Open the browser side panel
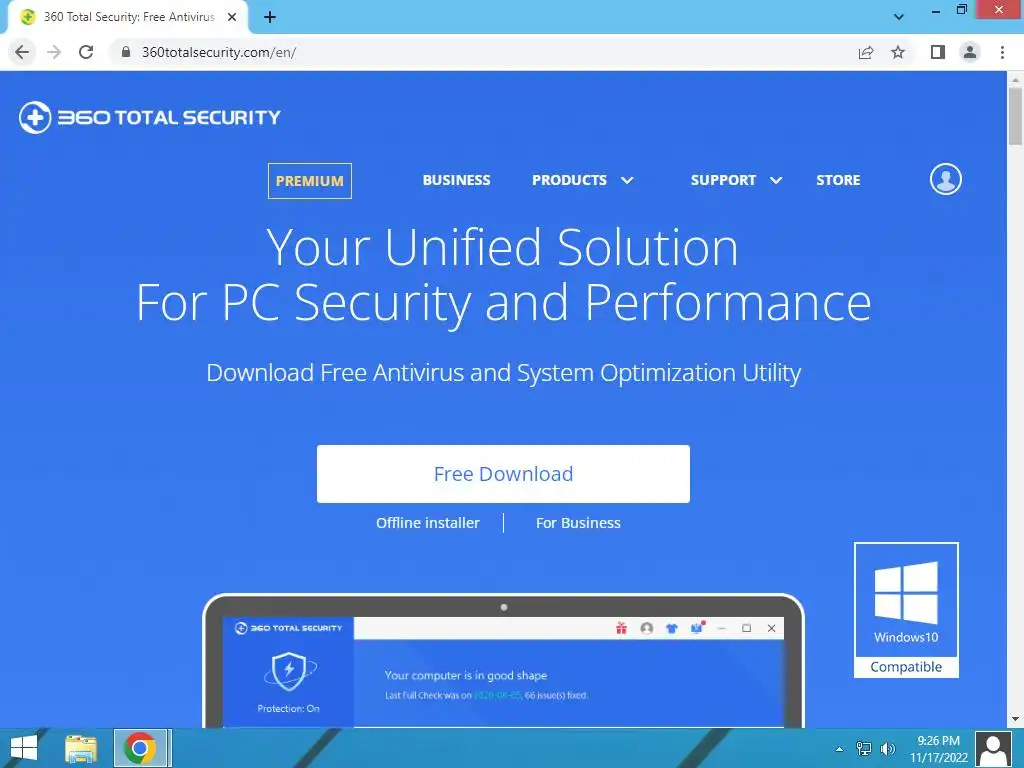The width and height of the screenshot is (1024, 768). (938, 52)
